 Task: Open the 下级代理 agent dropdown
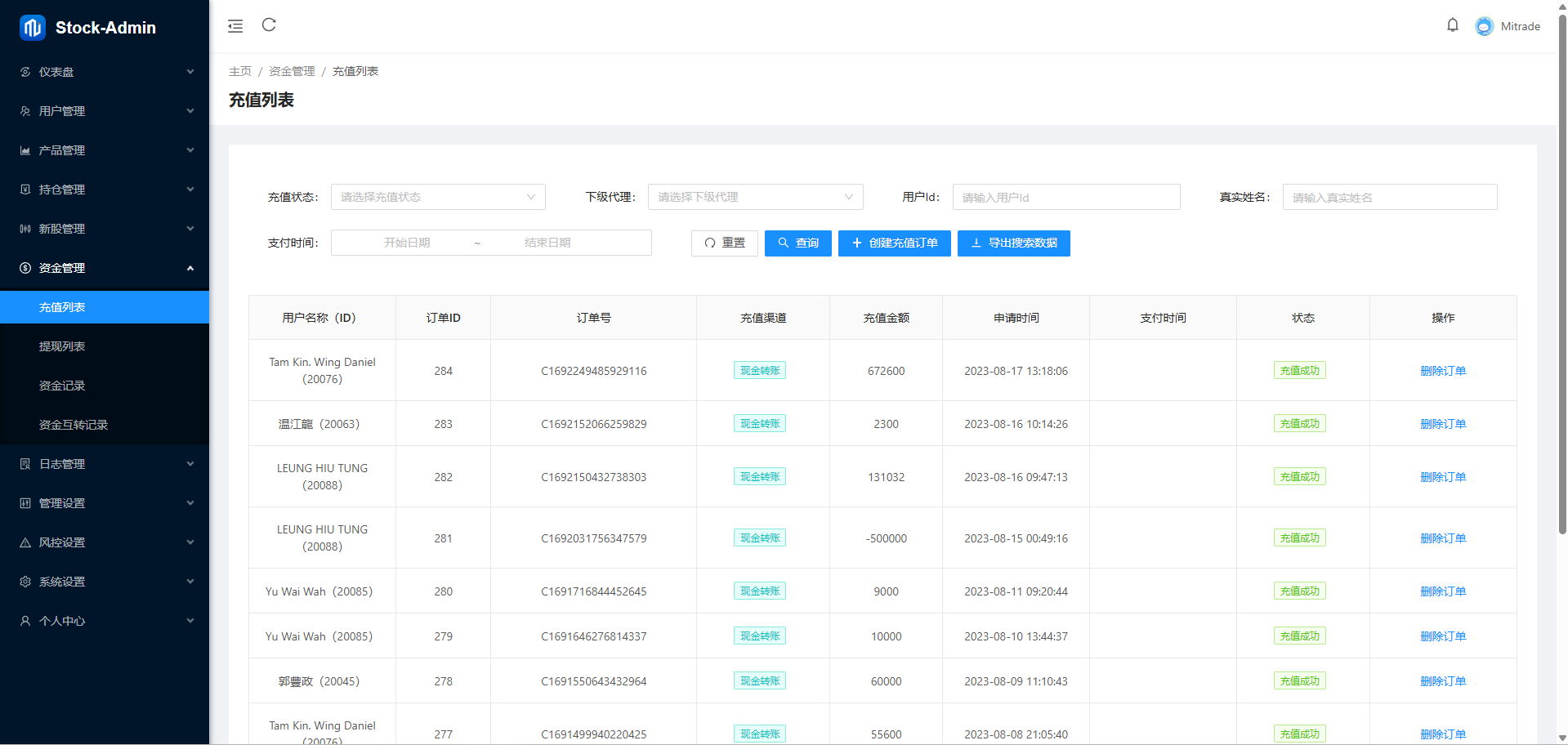click(755, 197)
